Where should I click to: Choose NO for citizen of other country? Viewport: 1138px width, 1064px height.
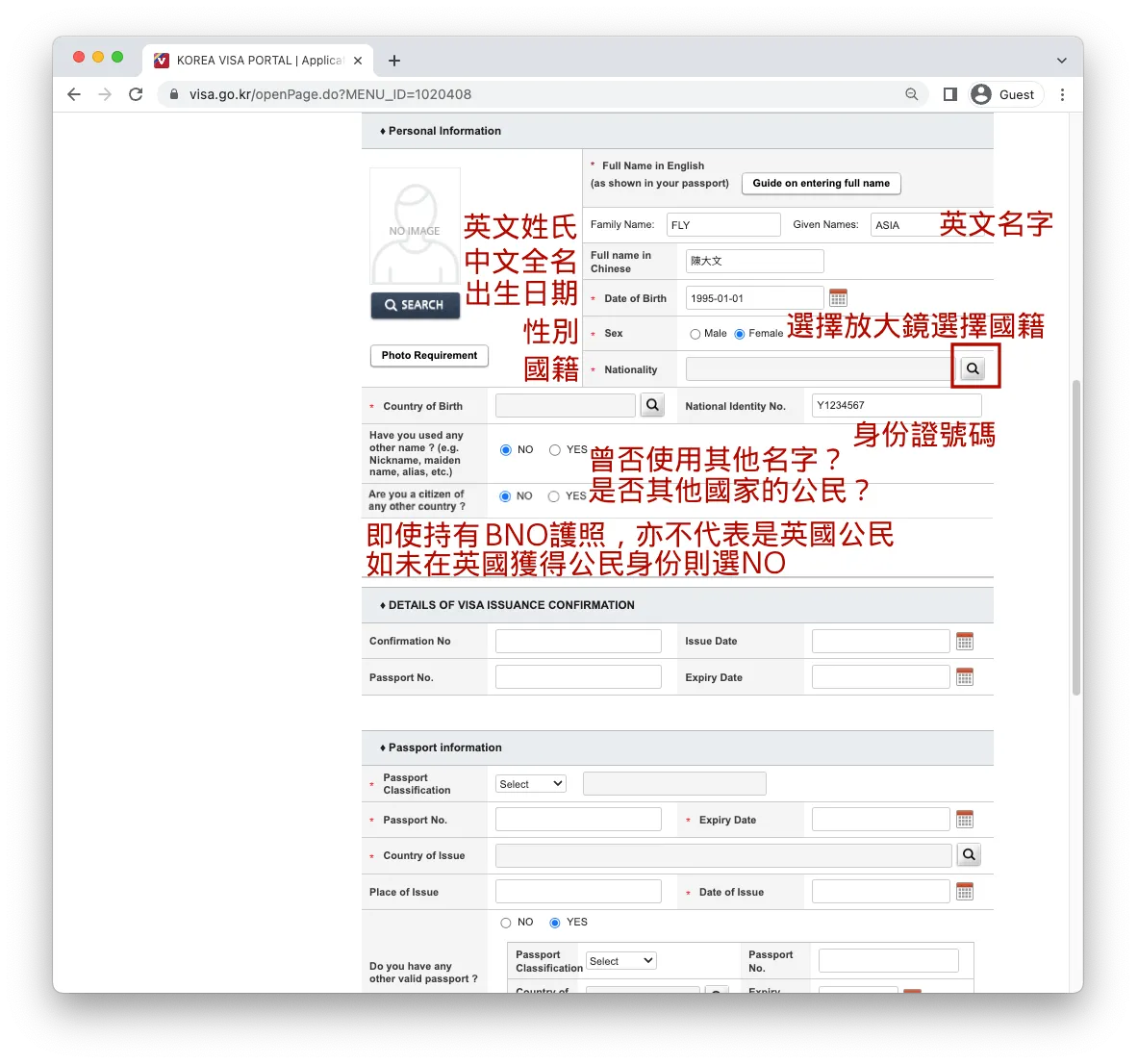[x=505, y=496]
